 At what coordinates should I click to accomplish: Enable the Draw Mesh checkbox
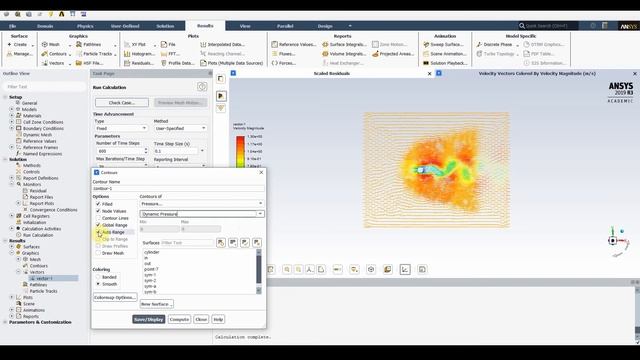pos(98,253)
